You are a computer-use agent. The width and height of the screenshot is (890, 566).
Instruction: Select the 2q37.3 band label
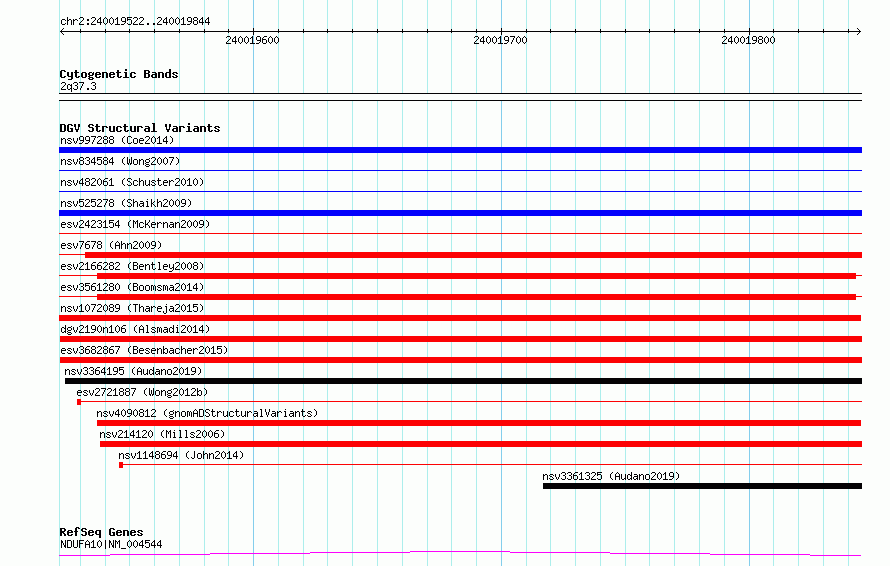point(78,86)
